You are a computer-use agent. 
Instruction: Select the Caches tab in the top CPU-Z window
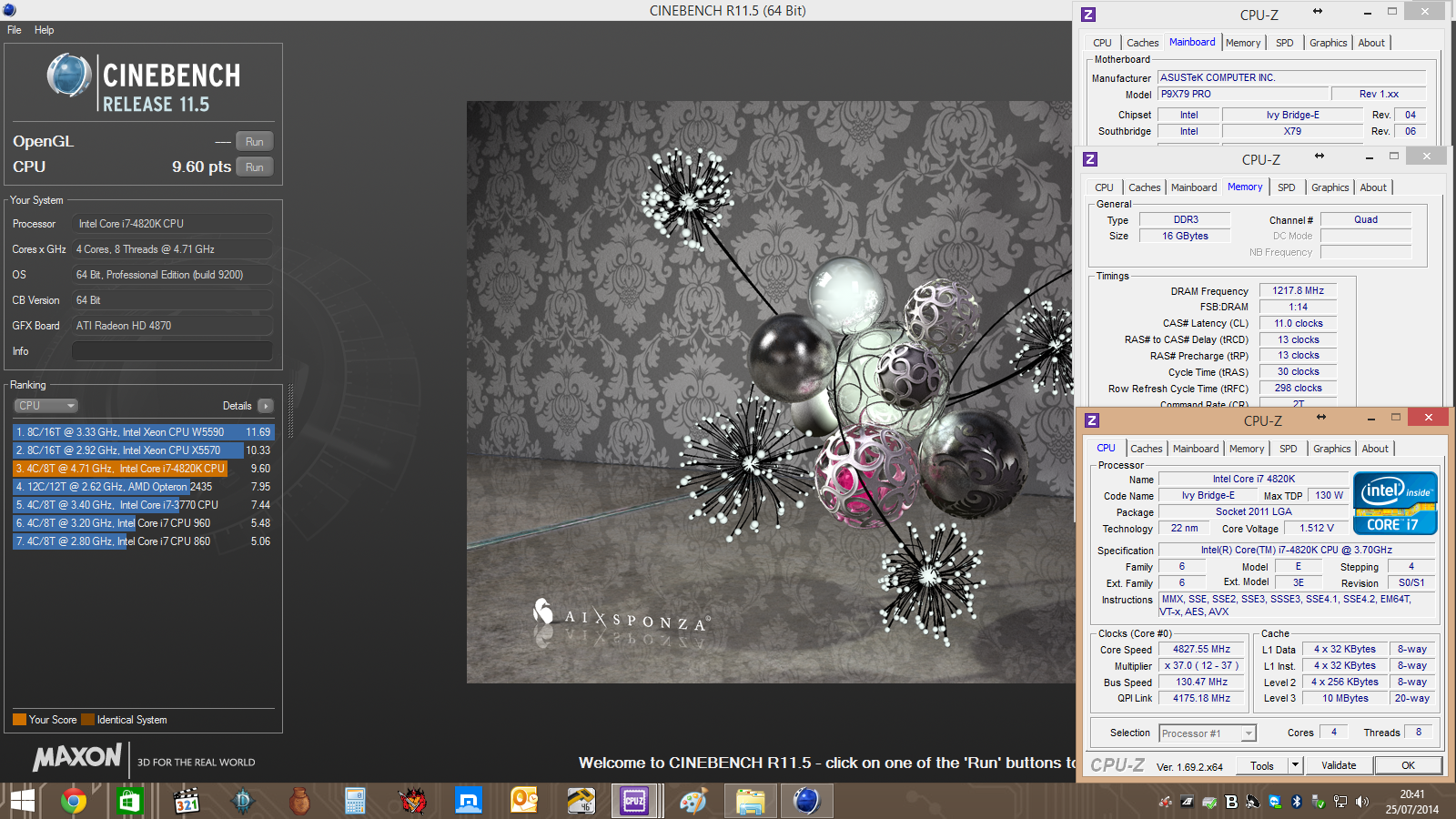pos(1143,43)
